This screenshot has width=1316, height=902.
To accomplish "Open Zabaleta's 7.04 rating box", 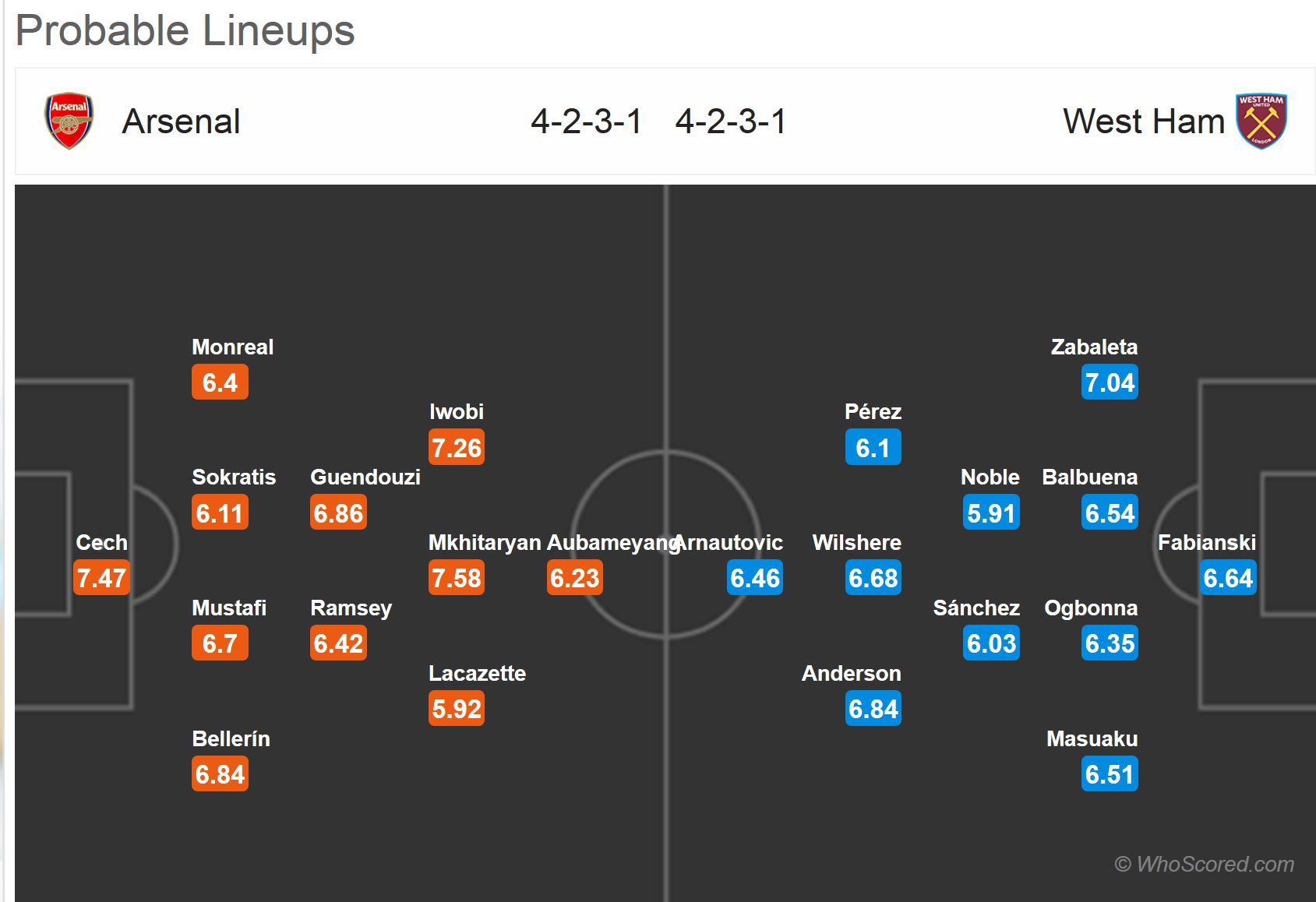I will [x=1110, y=382].
